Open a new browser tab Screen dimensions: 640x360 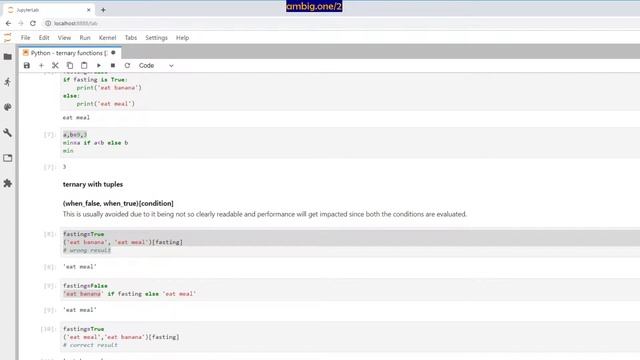click(x=103, y=10)
